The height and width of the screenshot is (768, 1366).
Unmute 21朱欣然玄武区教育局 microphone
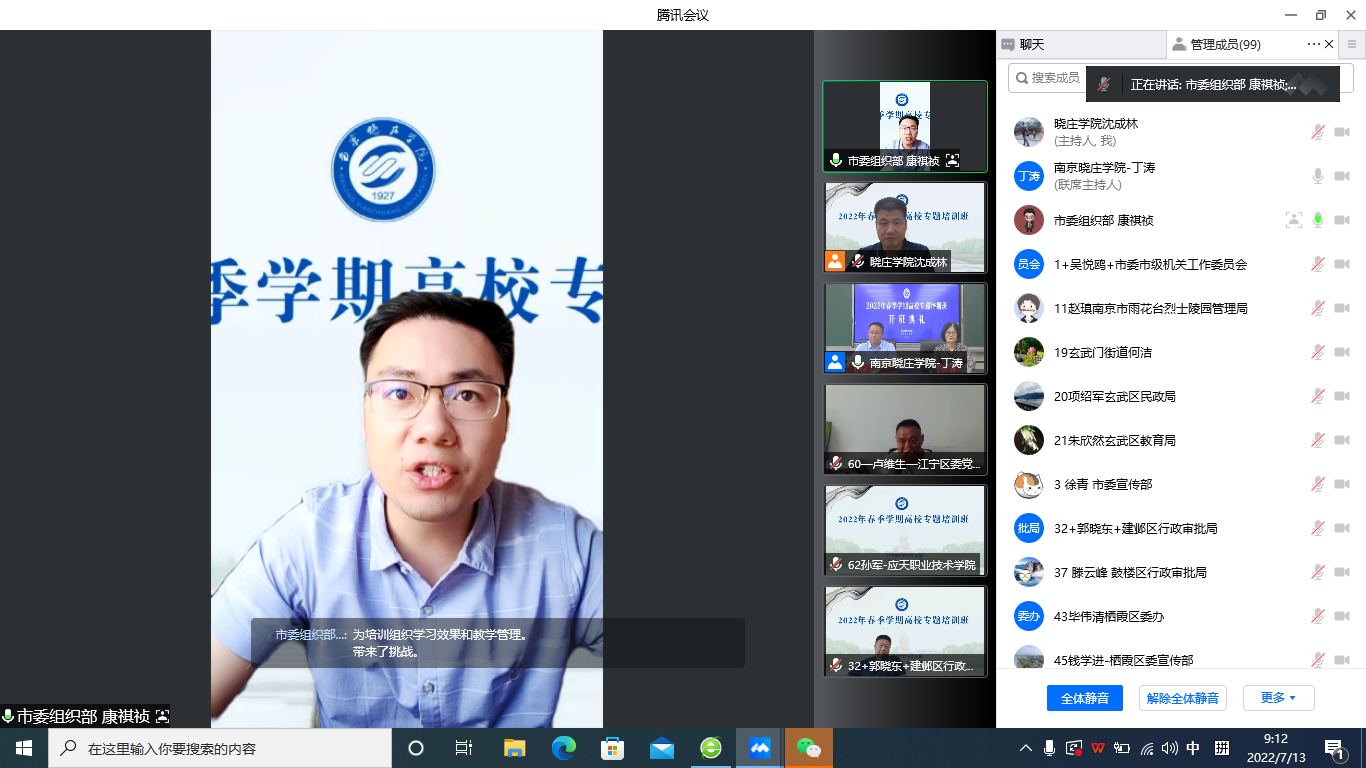point(1318,441)
